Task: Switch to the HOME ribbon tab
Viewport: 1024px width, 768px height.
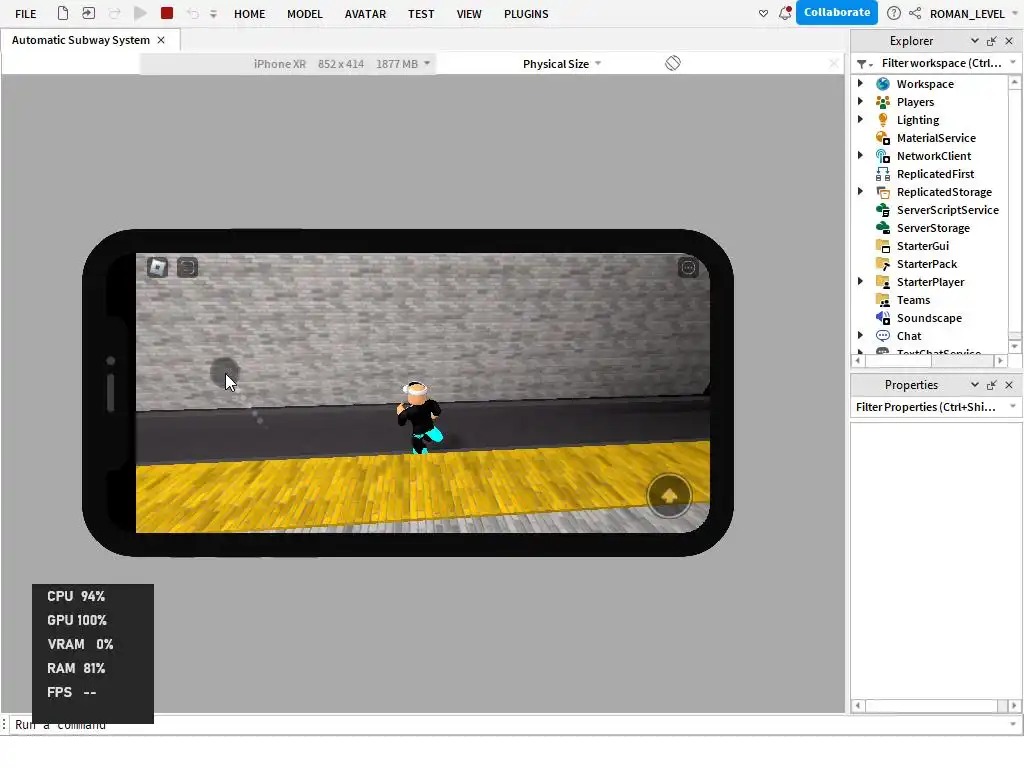Action: click(249, 14)
